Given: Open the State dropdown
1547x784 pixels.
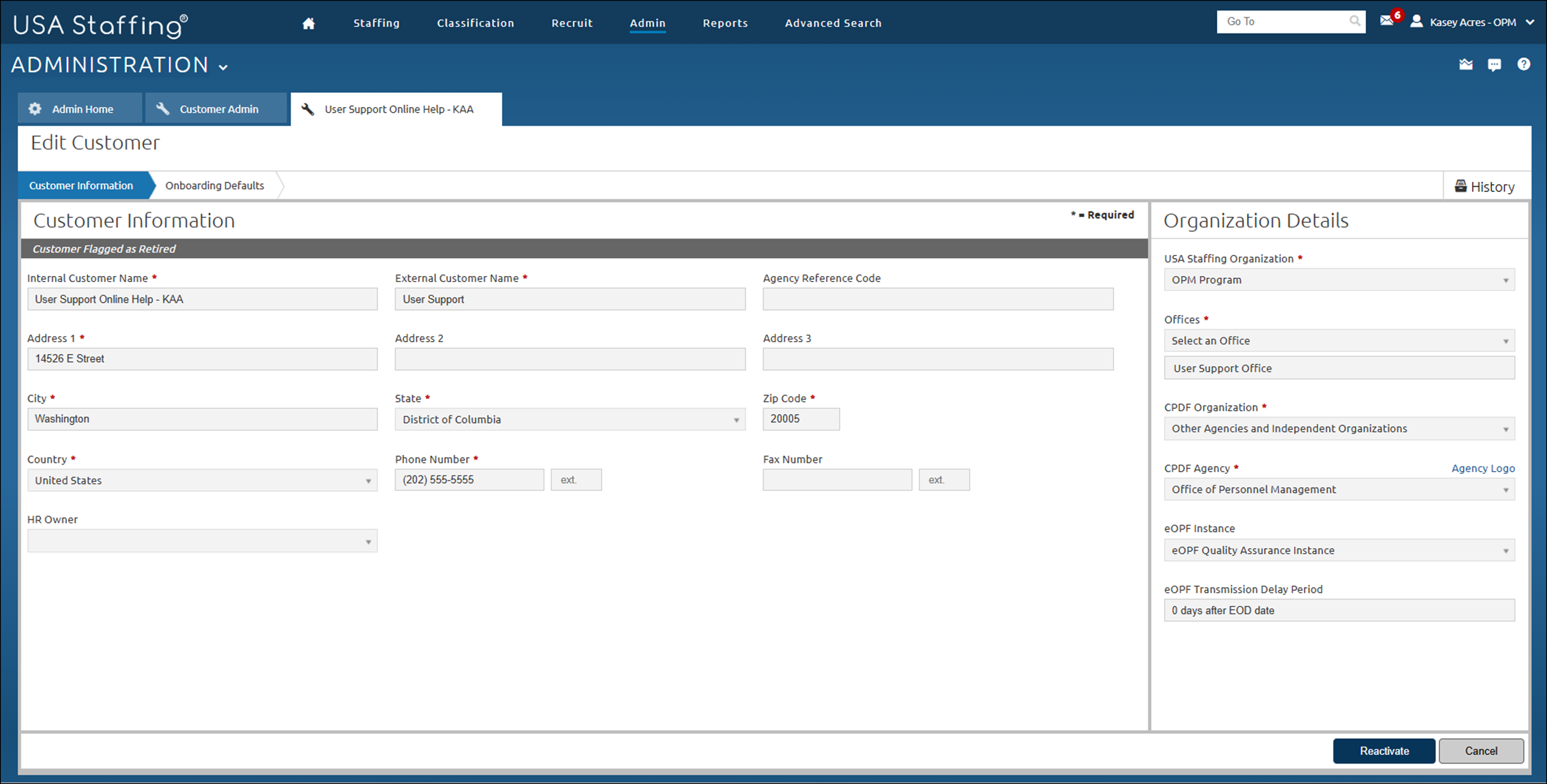Looking at the screenshot, I should pos(570,420).
